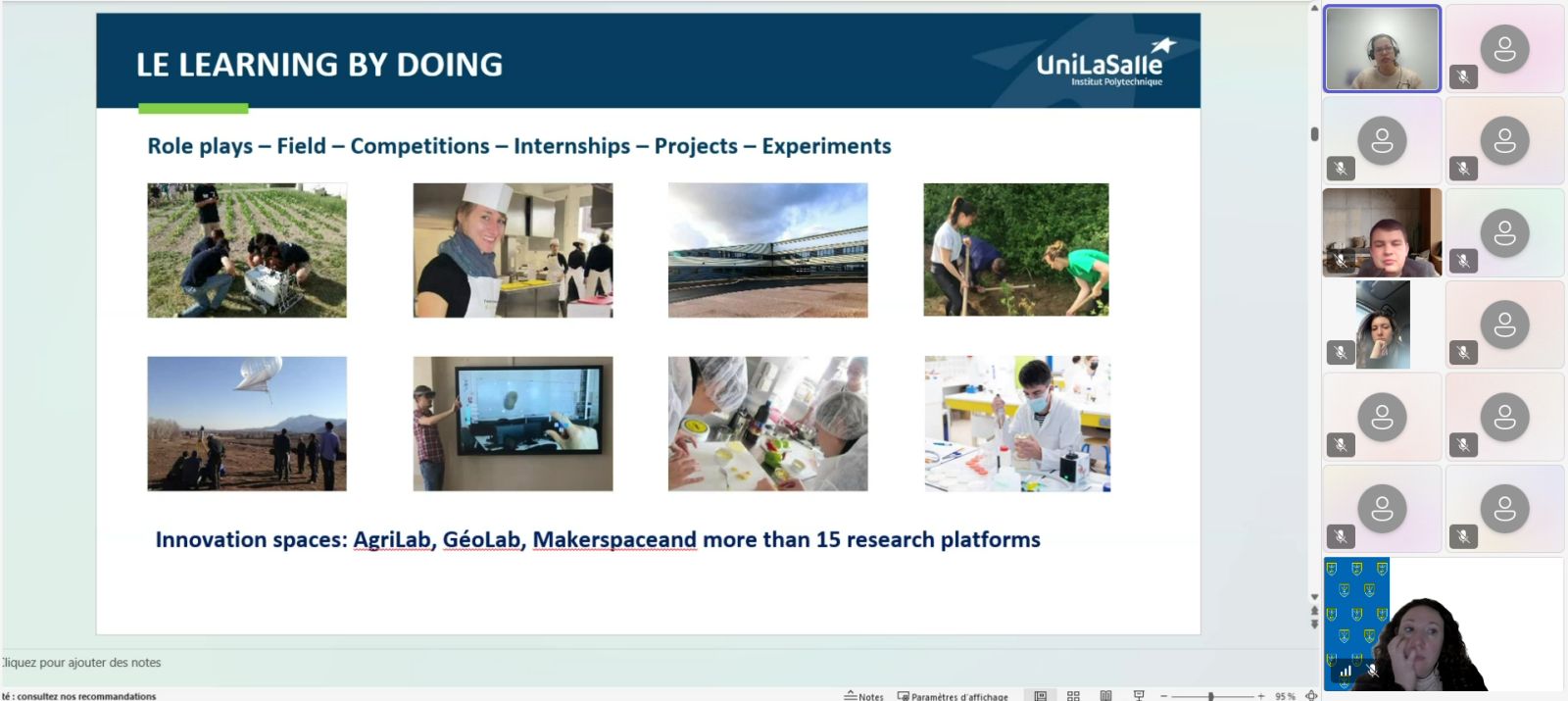The height and width of the screenshot is (701, 1568).
Task: Click the underlined word GéoLab
Action: [481, 540]
